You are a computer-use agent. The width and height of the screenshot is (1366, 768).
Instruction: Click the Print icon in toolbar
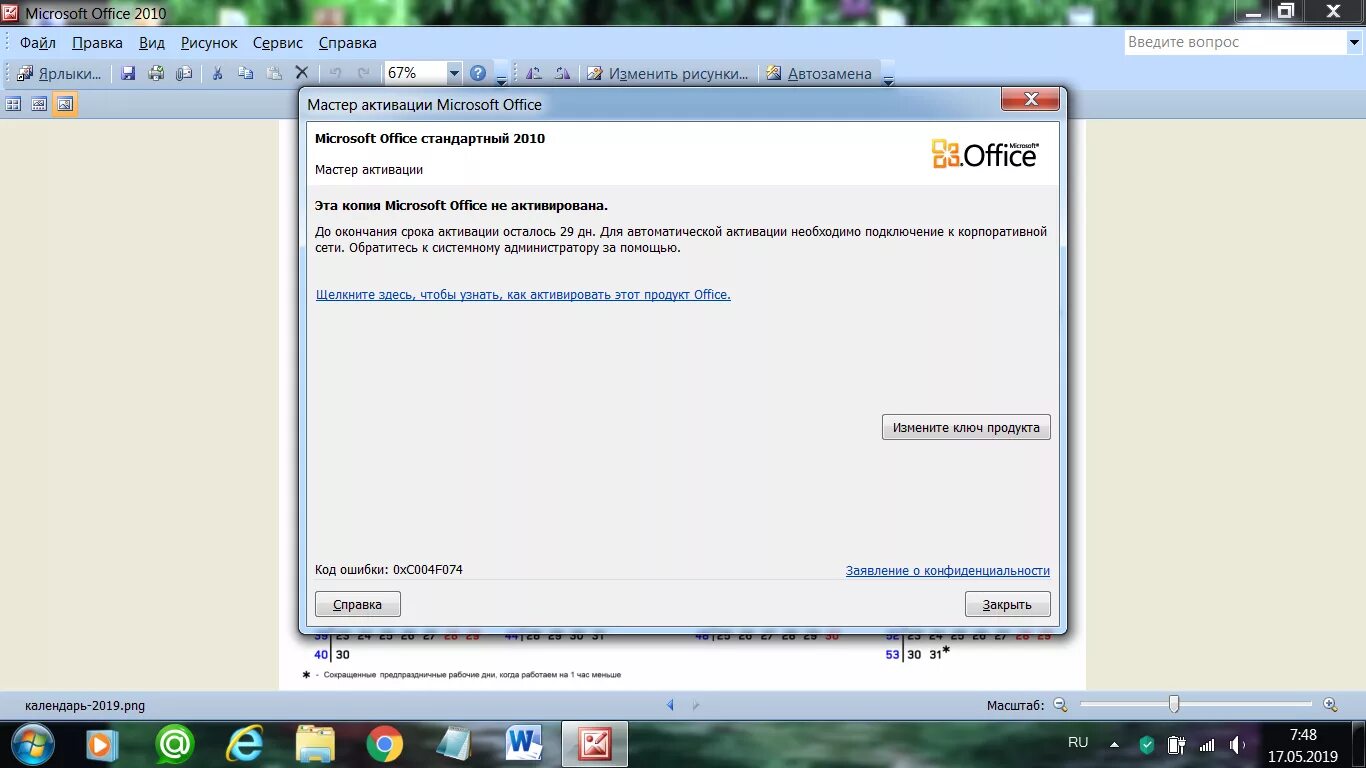(x=156, y=73)
